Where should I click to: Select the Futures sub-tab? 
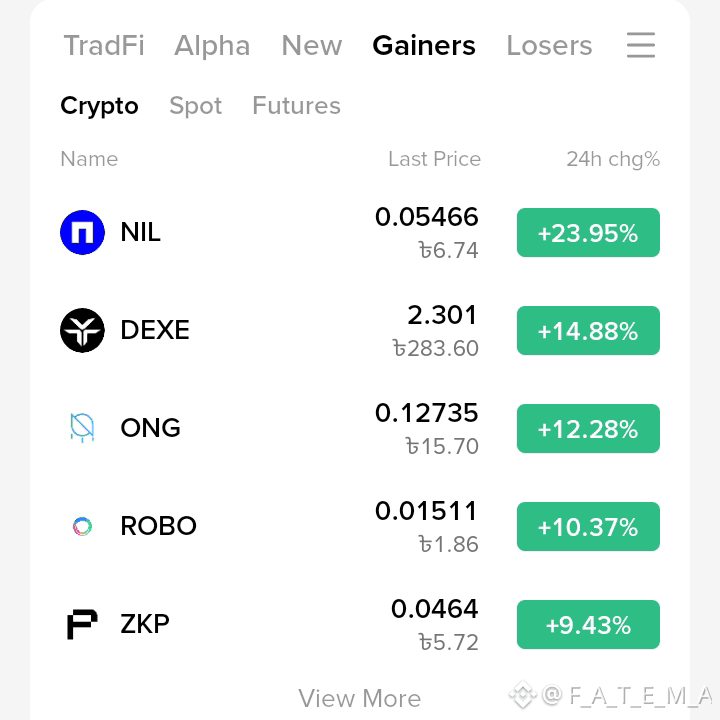[x=297, y=106]
